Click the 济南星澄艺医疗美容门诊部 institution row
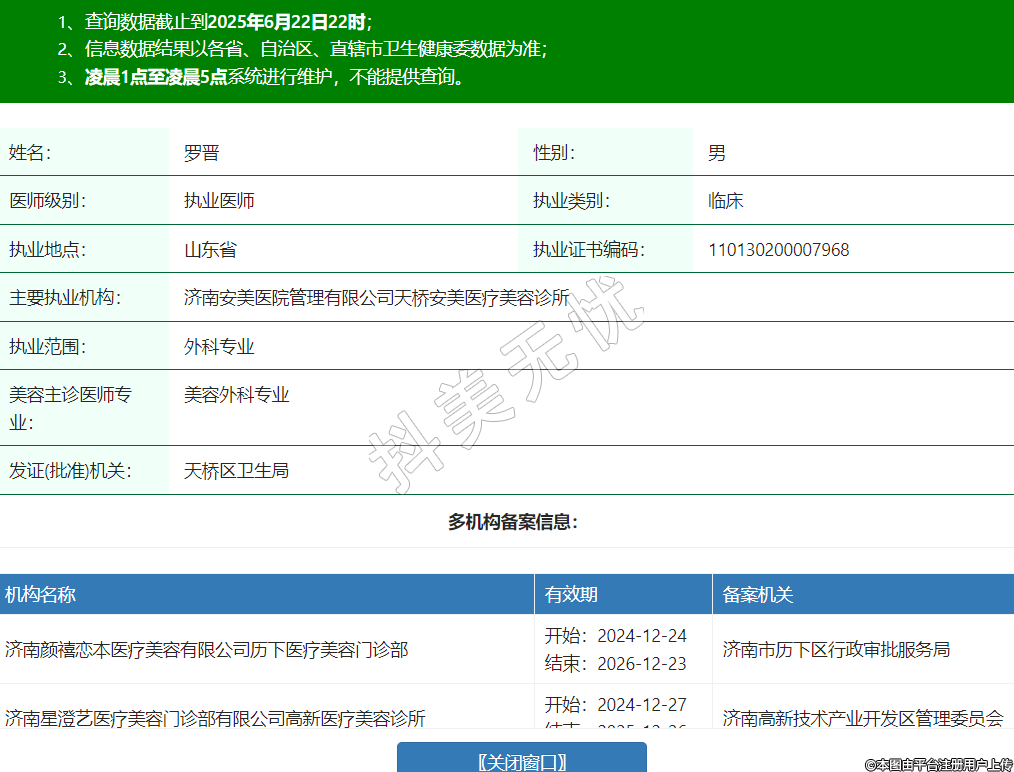Image resolution: width=1014 pixels, height=772 pixels. point(215,718)
